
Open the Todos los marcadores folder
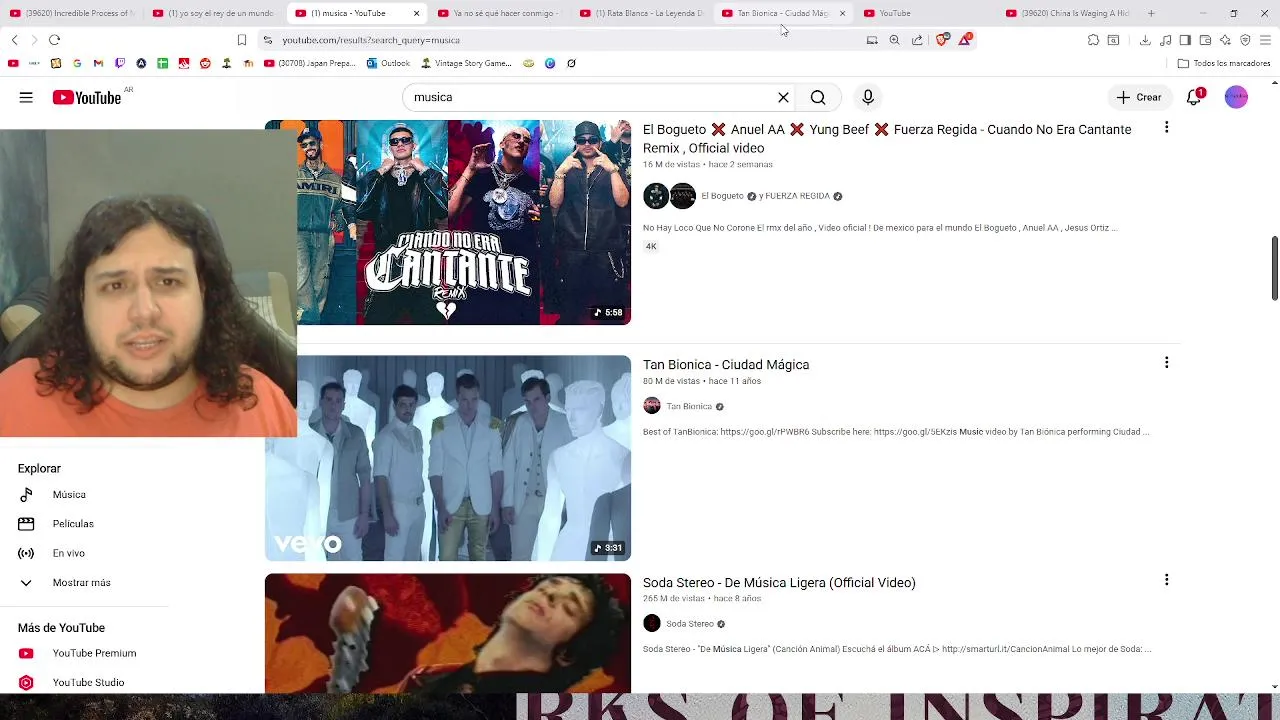pos(1224,63)
